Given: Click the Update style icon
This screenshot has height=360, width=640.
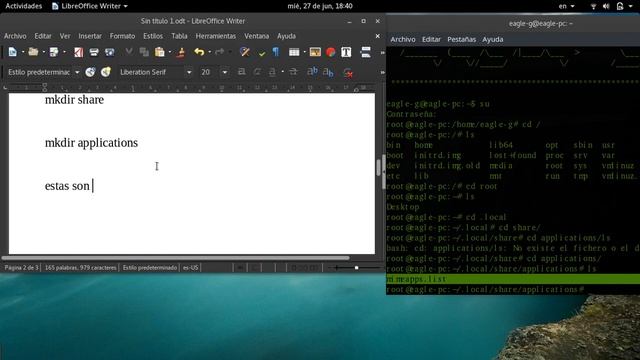Looking at the screenshot, I should pyautogui.click(x=90, y=72).
